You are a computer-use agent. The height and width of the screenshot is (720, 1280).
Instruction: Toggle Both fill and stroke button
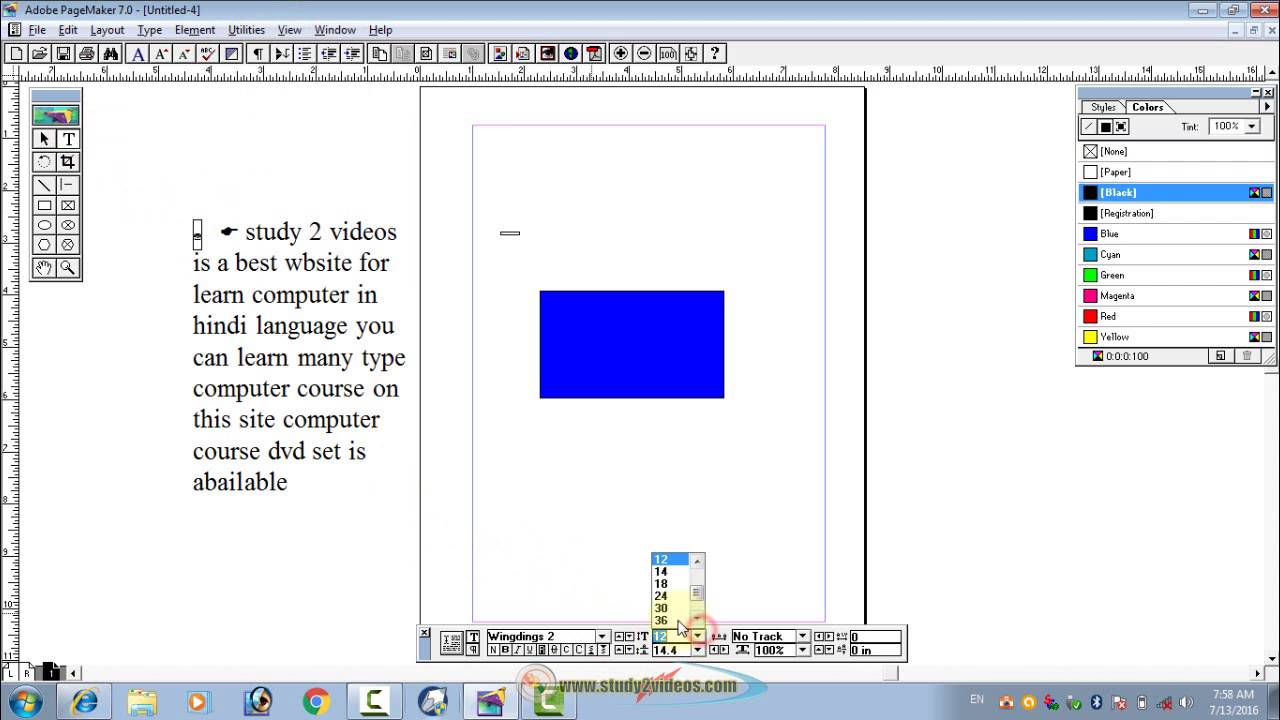(x=1121, y=127)
